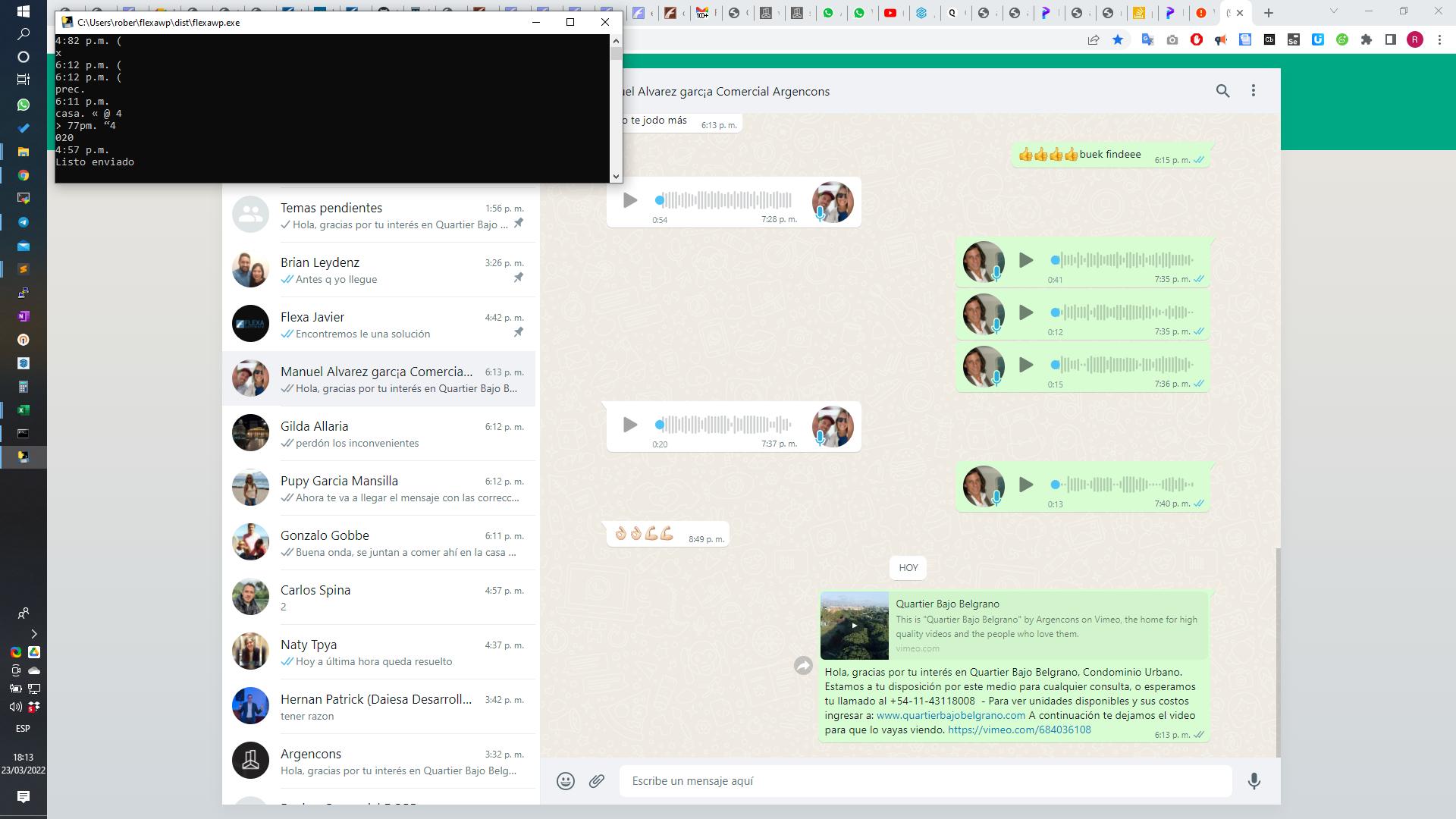Click the attach file paperclip icon

click(597, 781)
